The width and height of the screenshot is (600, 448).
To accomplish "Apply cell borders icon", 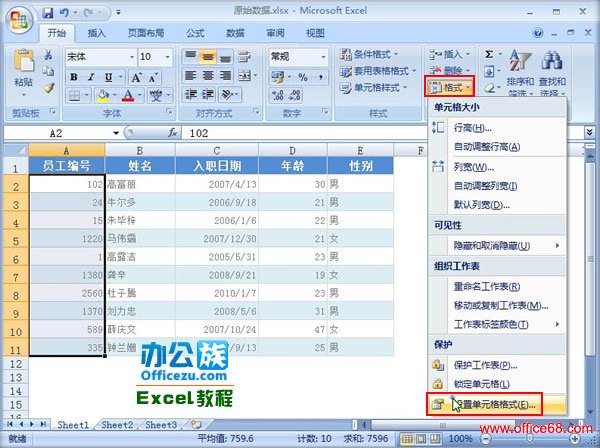I will point(74,95).
